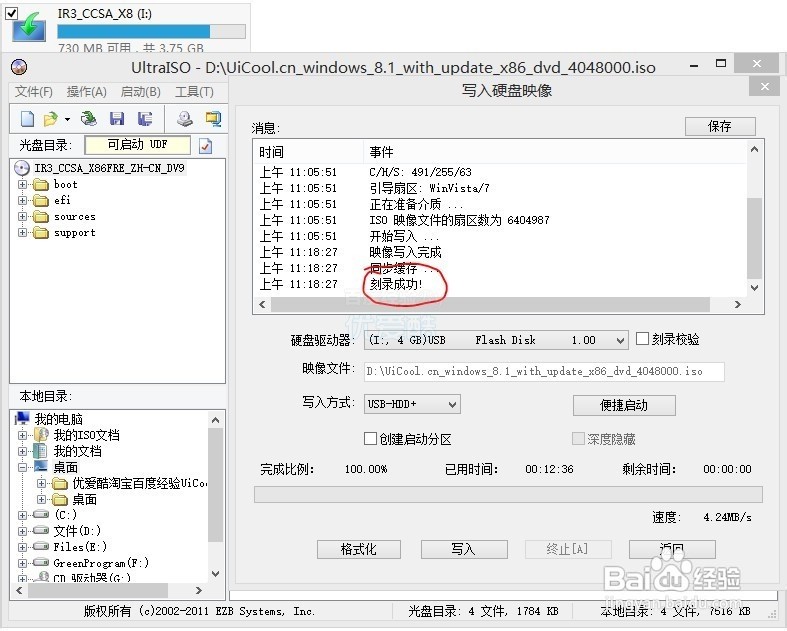The height and width of the screenshot is (631, 787).
Task: Click the 我的文档 documents icon
Action: (x=40, y=451)
